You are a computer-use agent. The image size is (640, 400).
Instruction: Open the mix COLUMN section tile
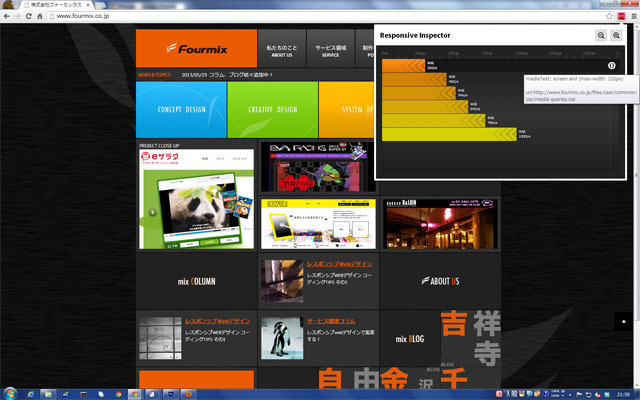point(196,281)
